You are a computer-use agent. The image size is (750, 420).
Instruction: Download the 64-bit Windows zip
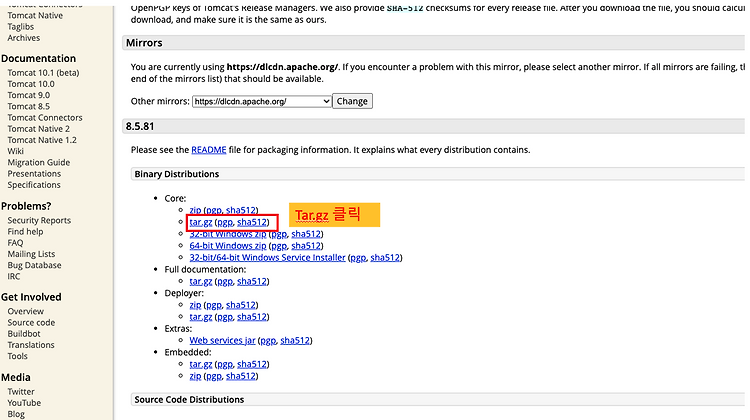[228, 246]
